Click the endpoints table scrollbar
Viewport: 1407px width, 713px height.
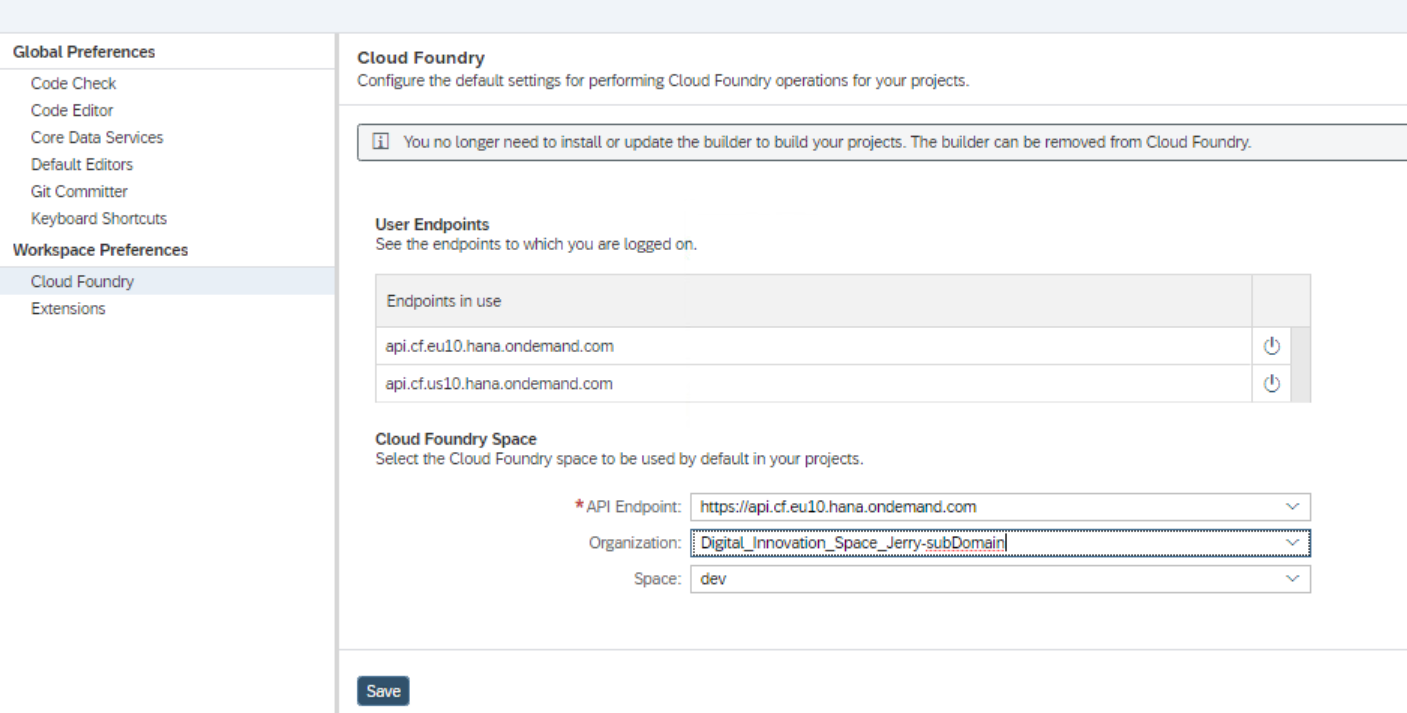pos(1300,364)
